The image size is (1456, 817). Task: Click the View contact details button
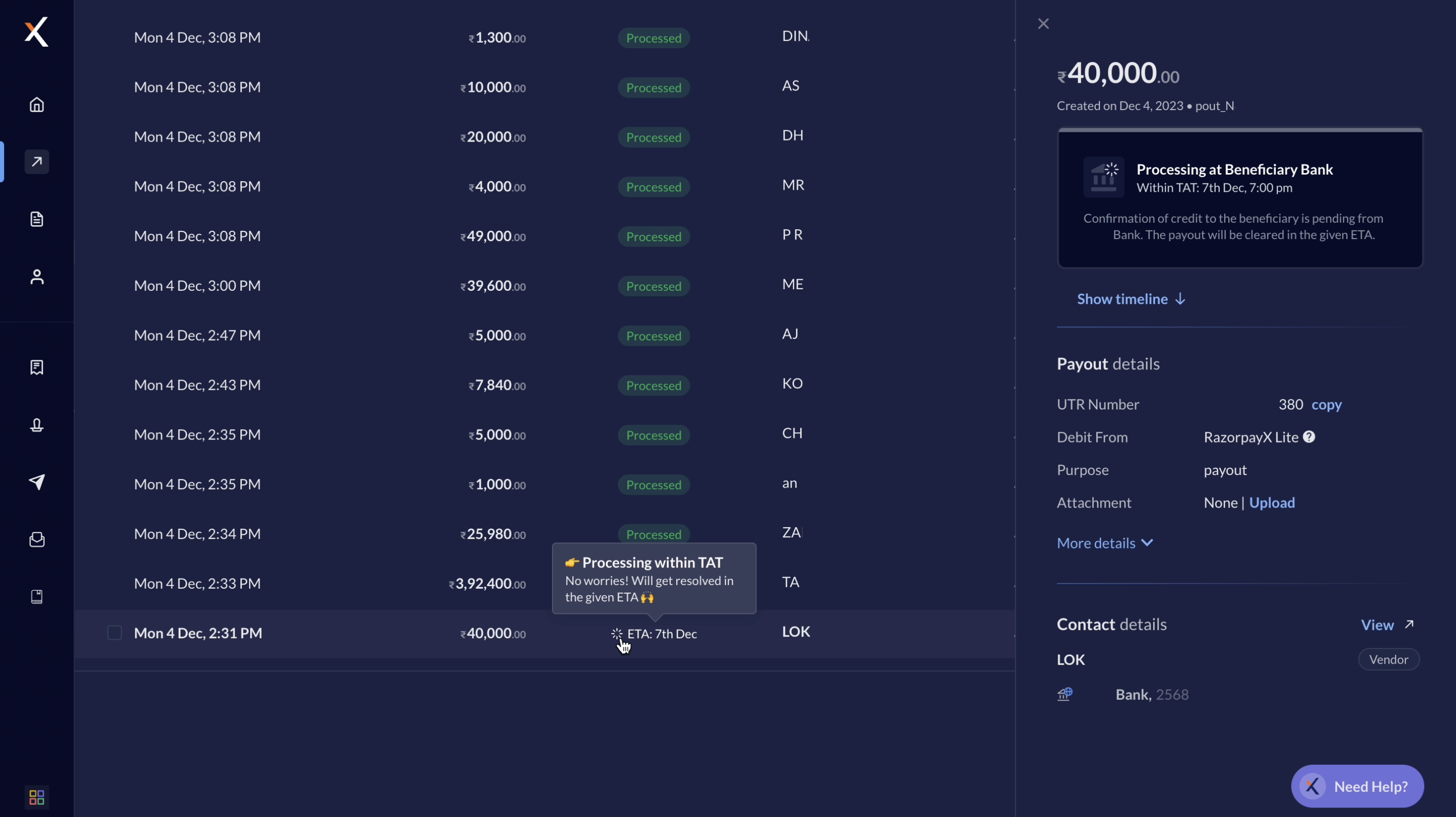coord(1388,624)
